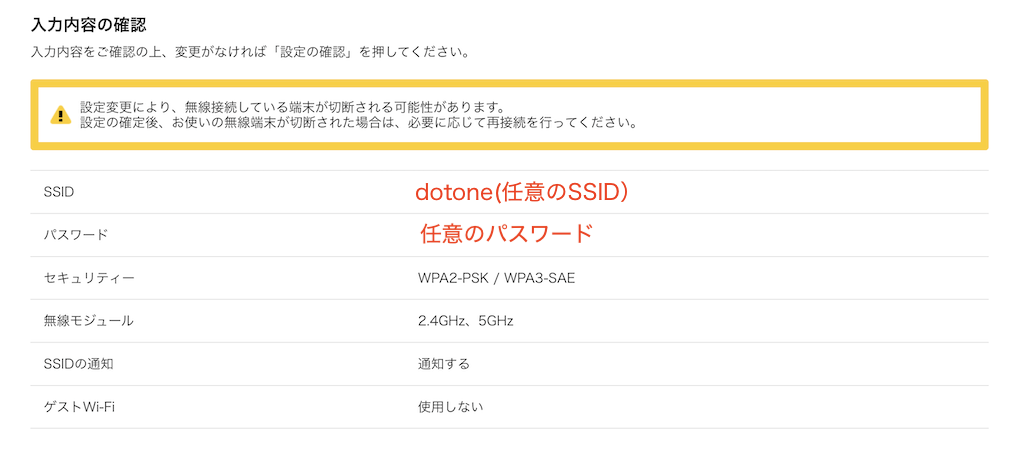1024x459 pixels.
Task: Click the 5GHz band text
Action: tap(495, 320)
